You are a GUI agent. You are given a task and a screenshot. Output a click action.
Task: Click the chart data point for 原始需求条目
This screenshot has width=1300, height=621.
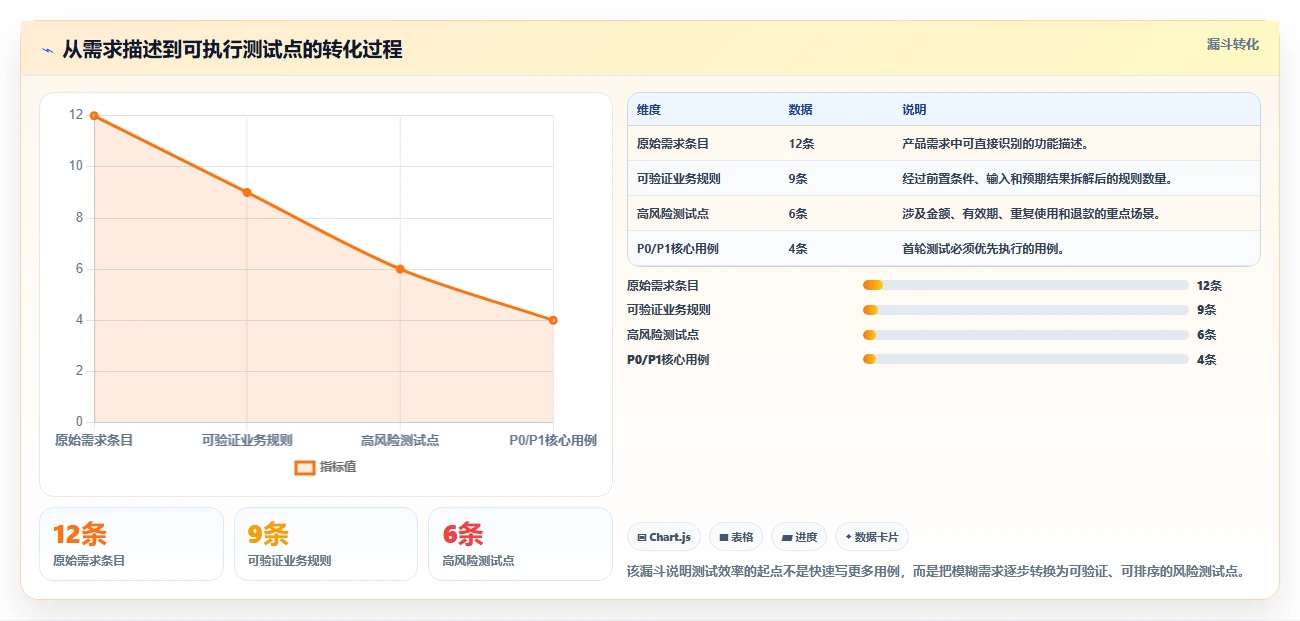94,115
